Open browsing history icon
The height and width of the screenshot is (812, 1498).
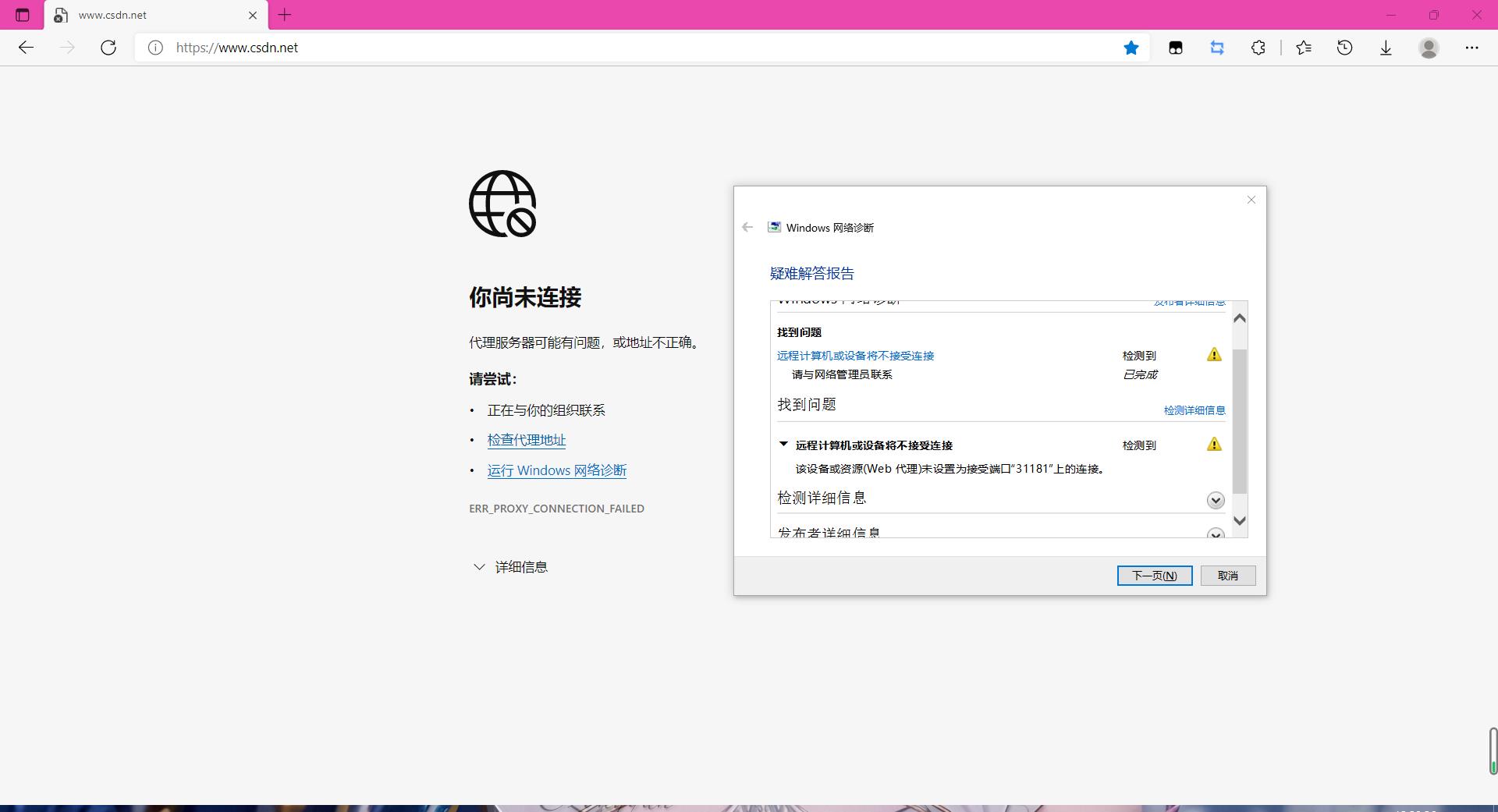(1344, 48)
